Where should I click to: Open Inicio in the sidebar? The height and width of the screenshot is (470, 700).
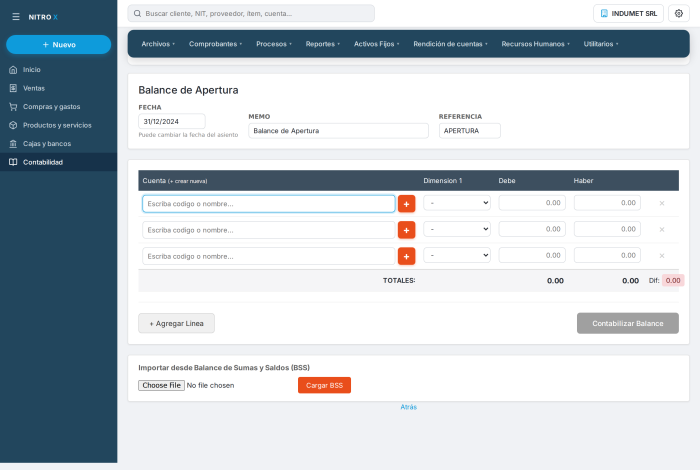pos(58,70)
